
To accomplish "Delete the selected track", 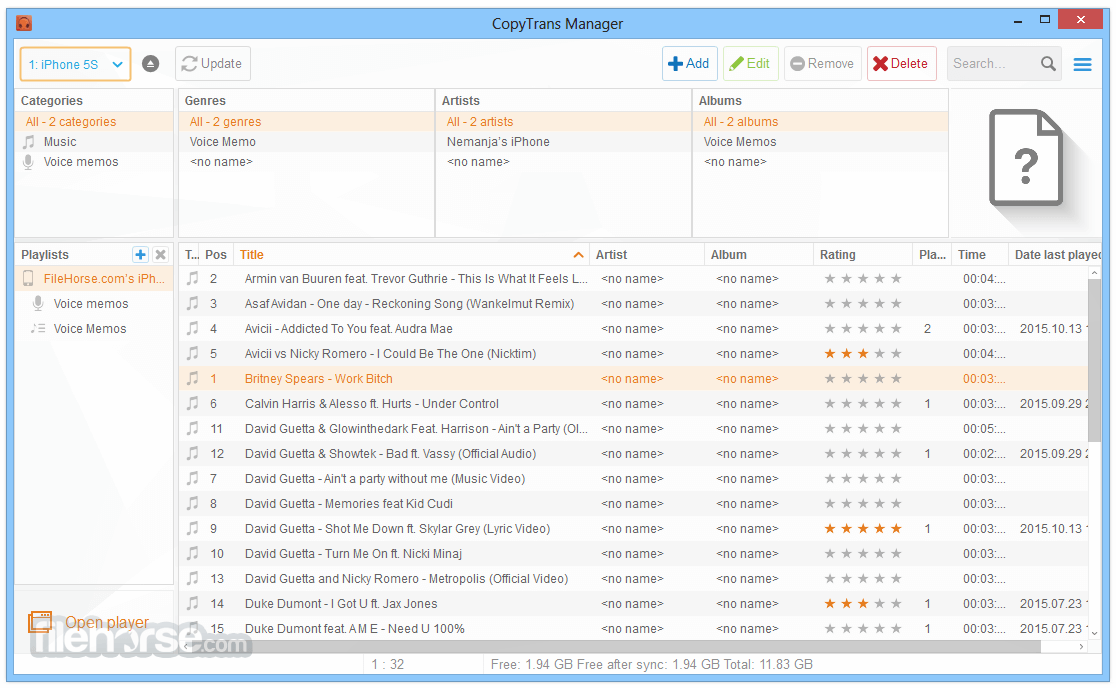I will click(901, 64).
